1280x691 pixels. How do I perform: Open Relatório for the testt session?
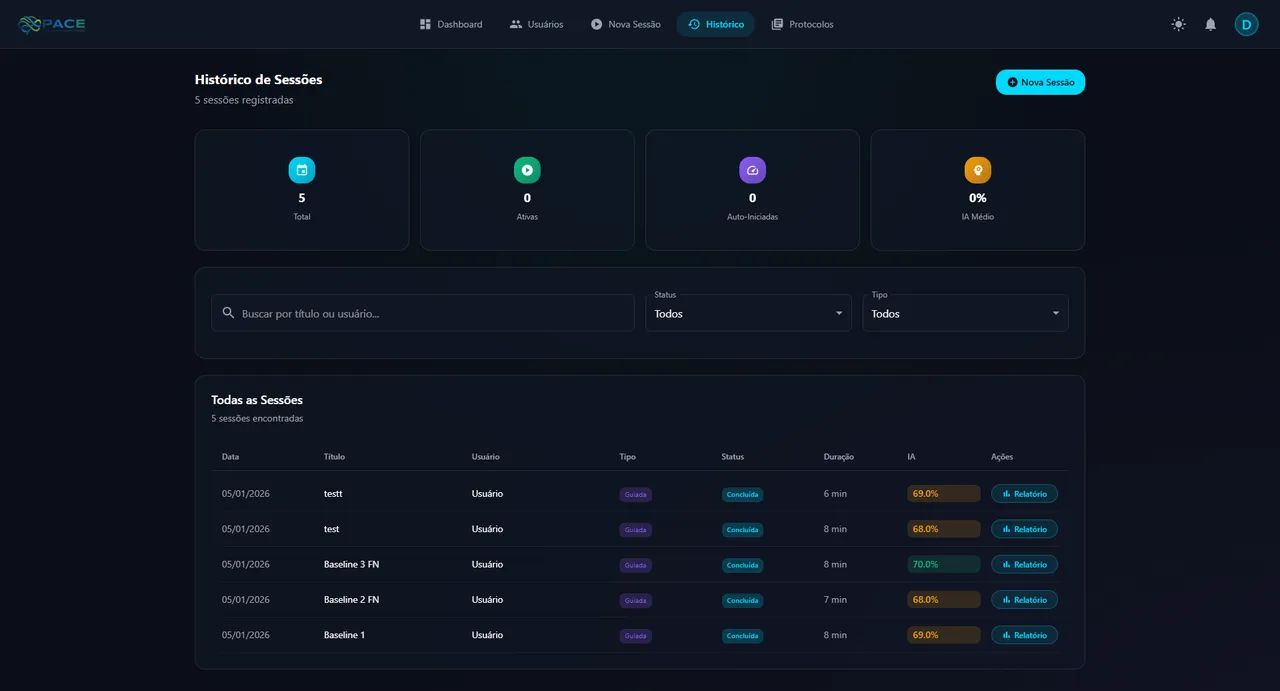(1024, 494)
